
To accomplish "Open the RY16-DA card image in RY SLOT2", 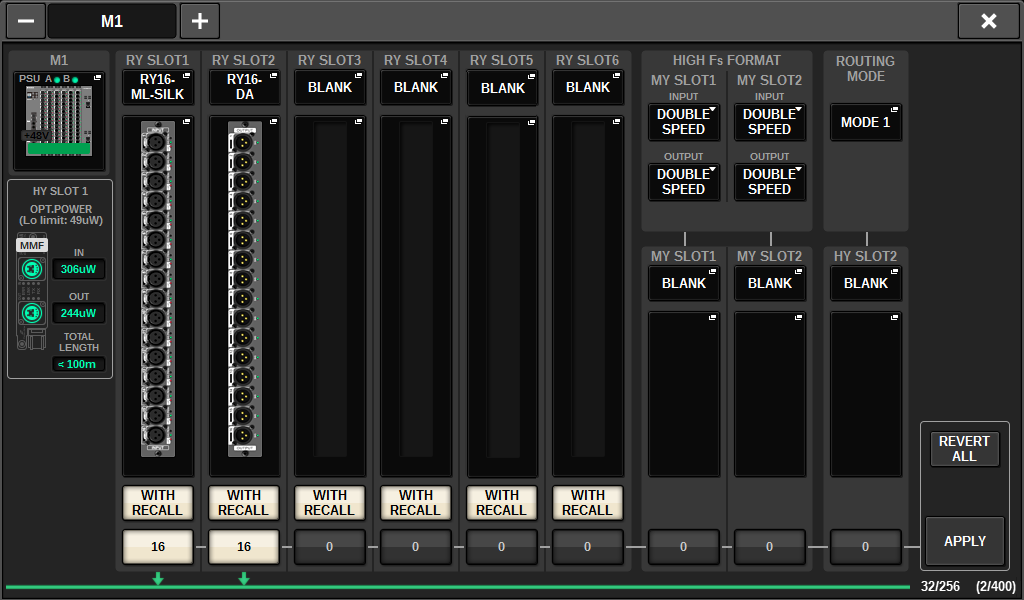I will pyautogui.click(x=244, y=296).
